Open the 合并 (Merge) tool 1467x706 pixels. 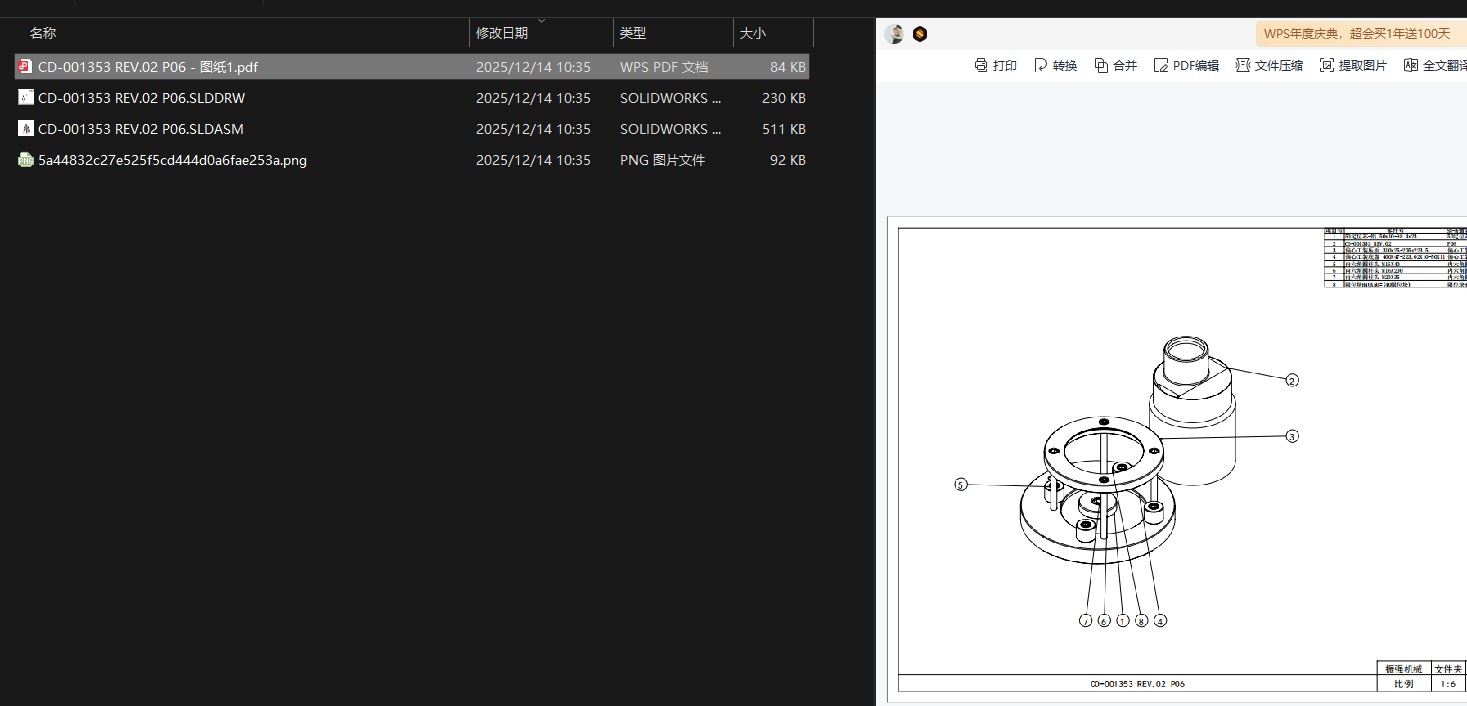(1115, 64)
